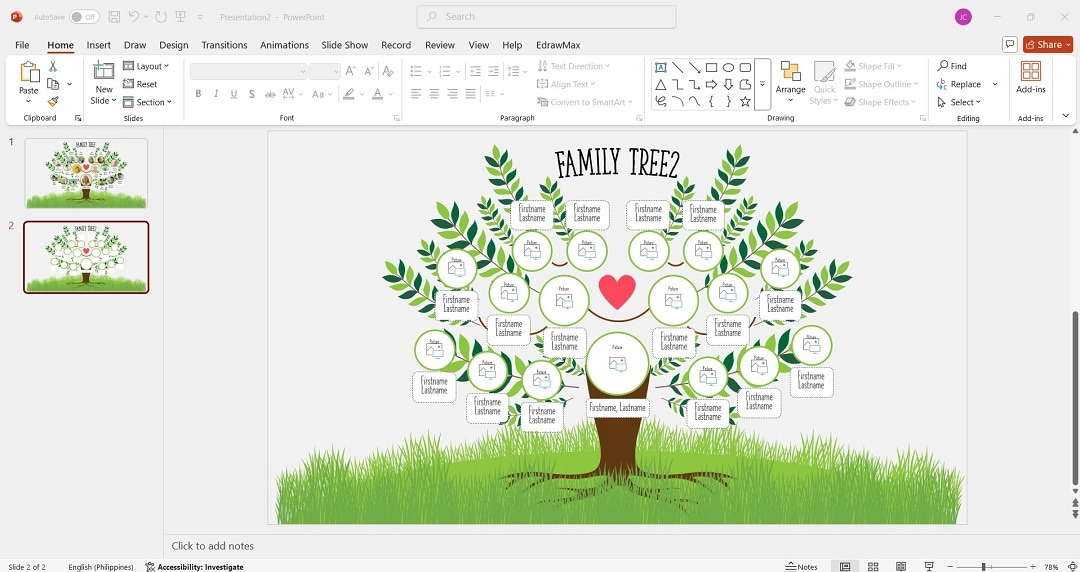Screen dimensions: 1080x572
Task: Open the EdrawMax tab
Action: (x=558, y=45)
